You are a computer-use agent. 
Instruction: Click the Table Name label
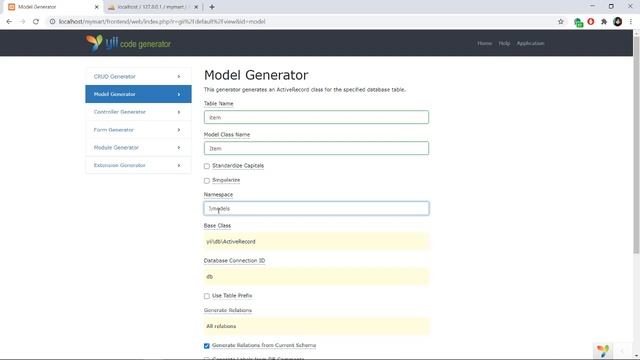click(218, 104)
